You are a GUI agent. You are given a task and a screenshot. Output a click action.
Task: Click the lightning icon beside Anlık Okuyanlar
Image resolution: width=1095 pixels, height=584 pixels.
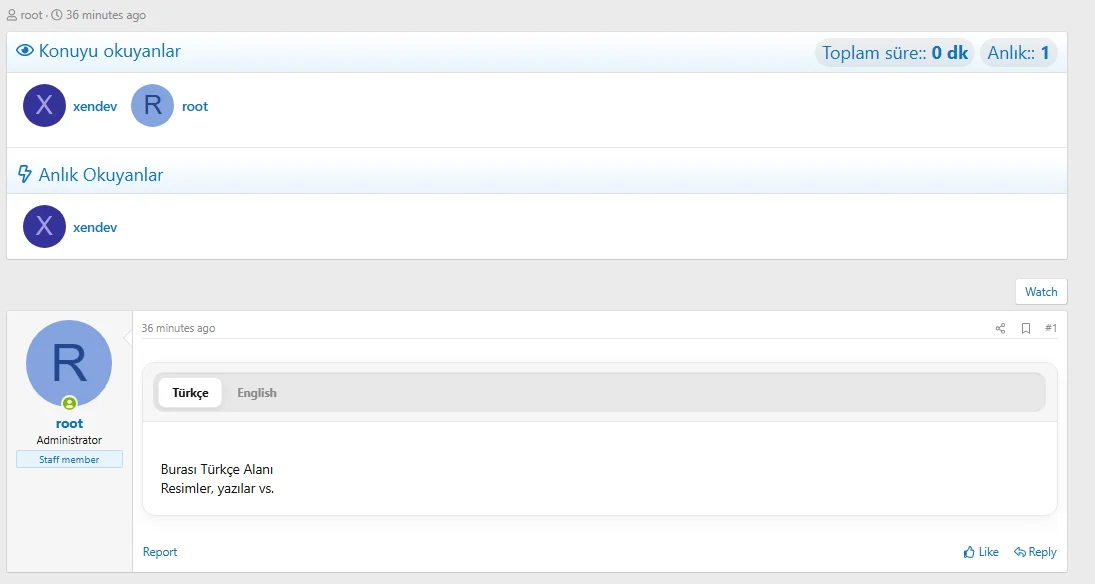click(25, 175)
